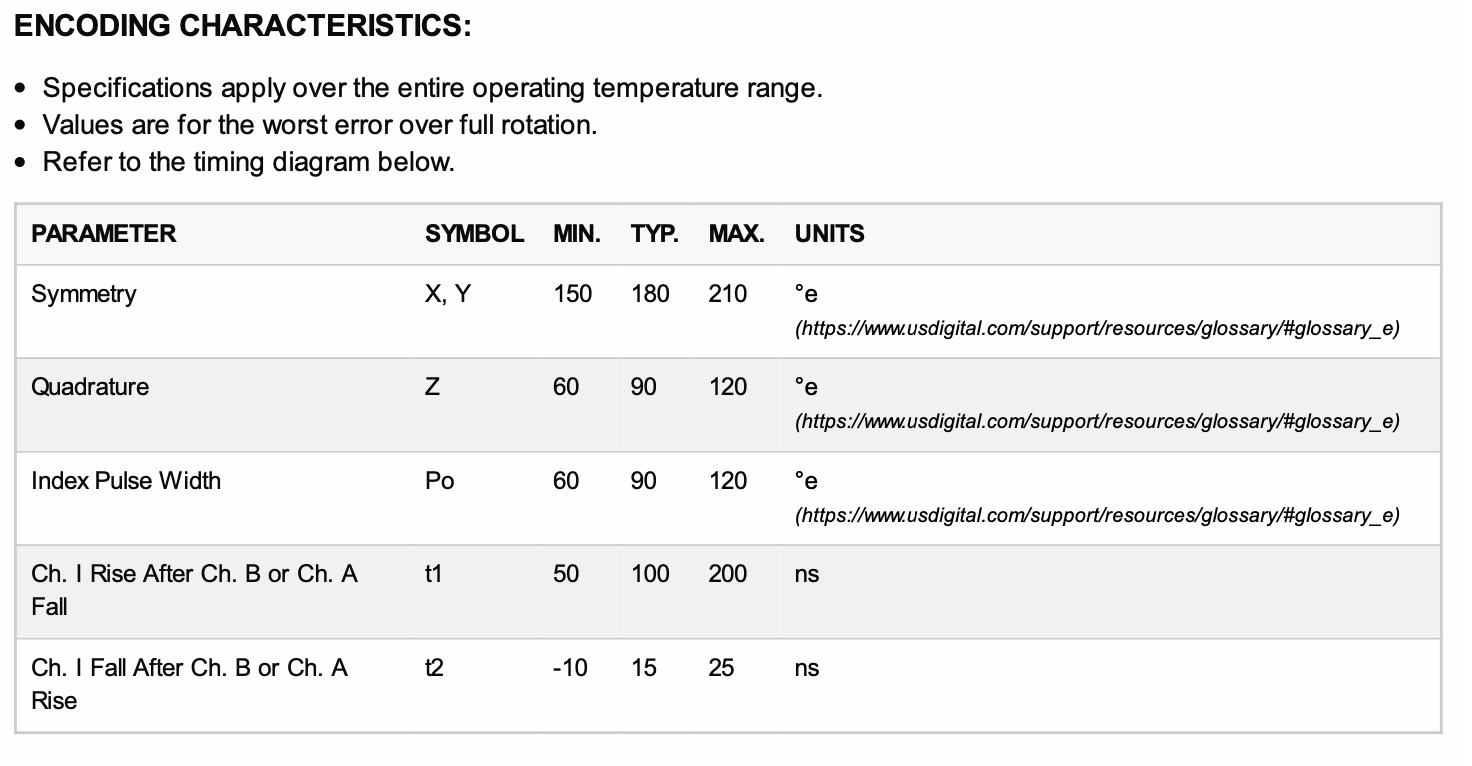Click the ENCODING CHARACTERISTICS heading

[243, 27]
